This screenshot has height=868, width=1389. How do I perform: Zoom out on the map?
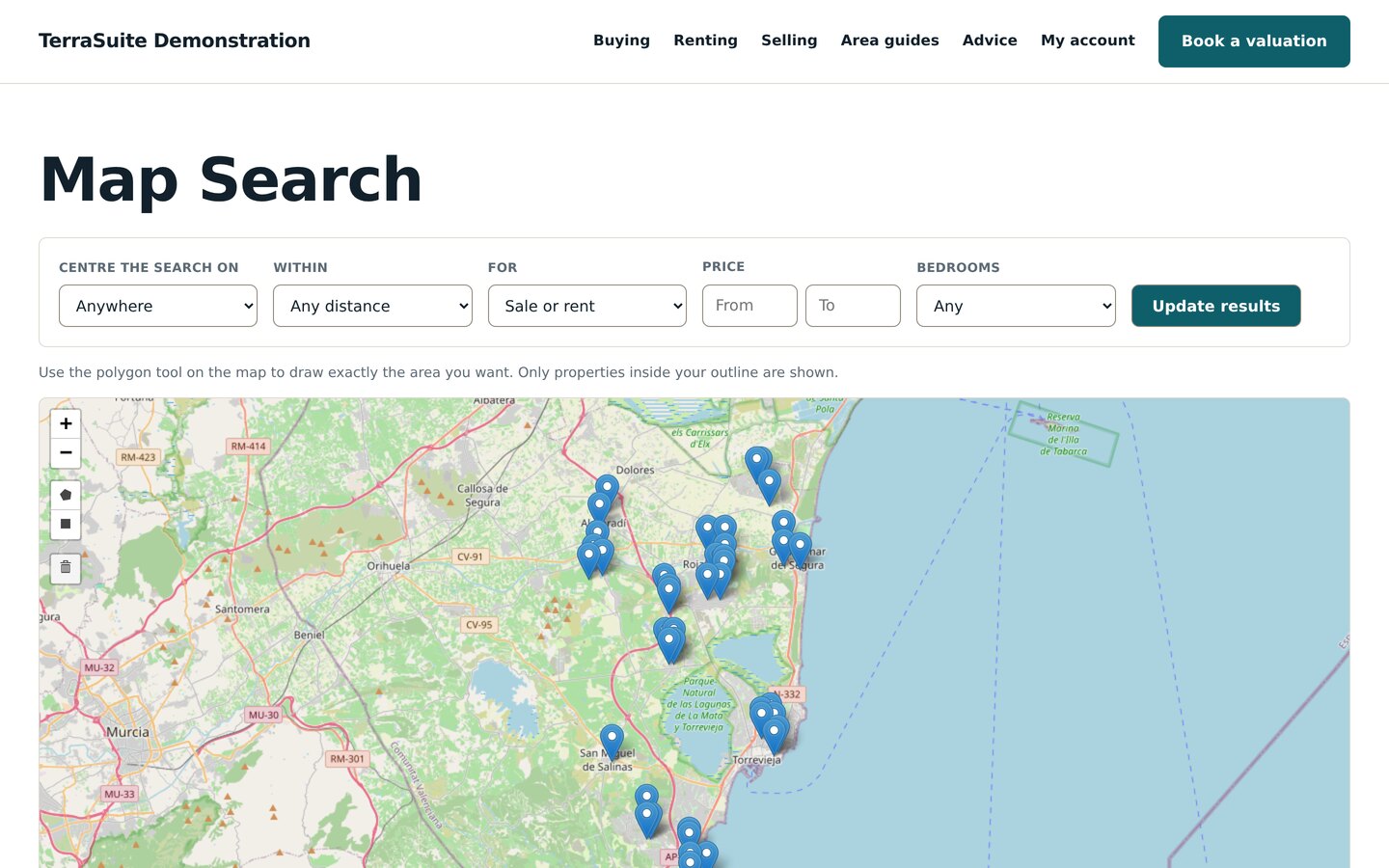pos(66,452)
